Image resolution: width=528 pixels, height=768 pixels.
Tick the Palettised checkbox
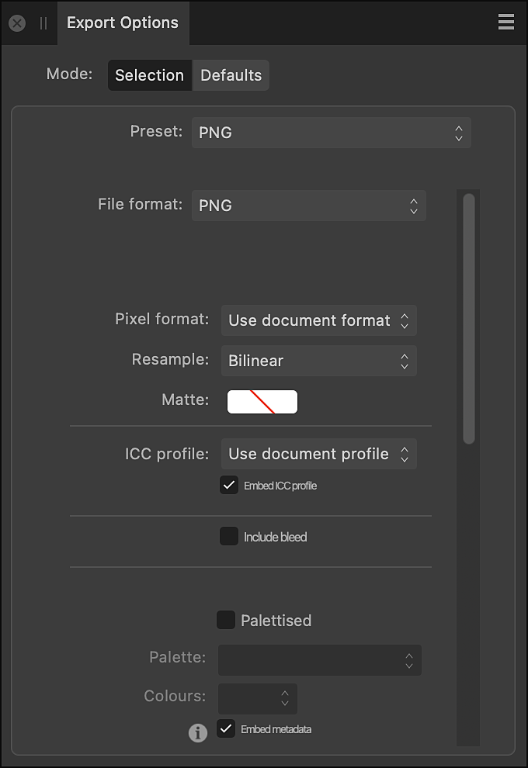coord(226,620)
